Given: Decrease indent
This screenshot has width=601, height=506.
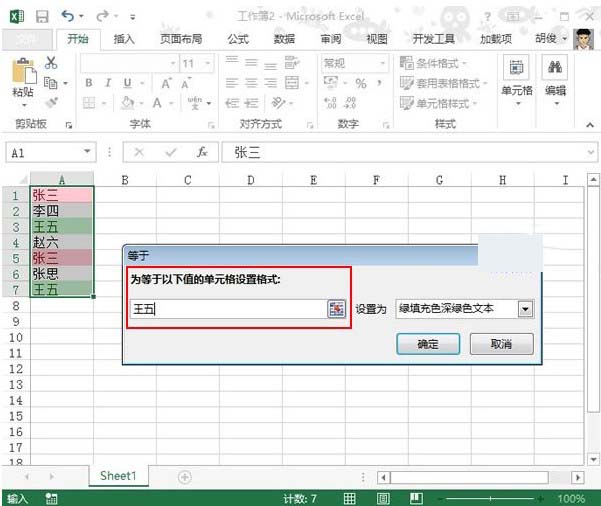Looking at the screenshot, I should coord(232,103).
